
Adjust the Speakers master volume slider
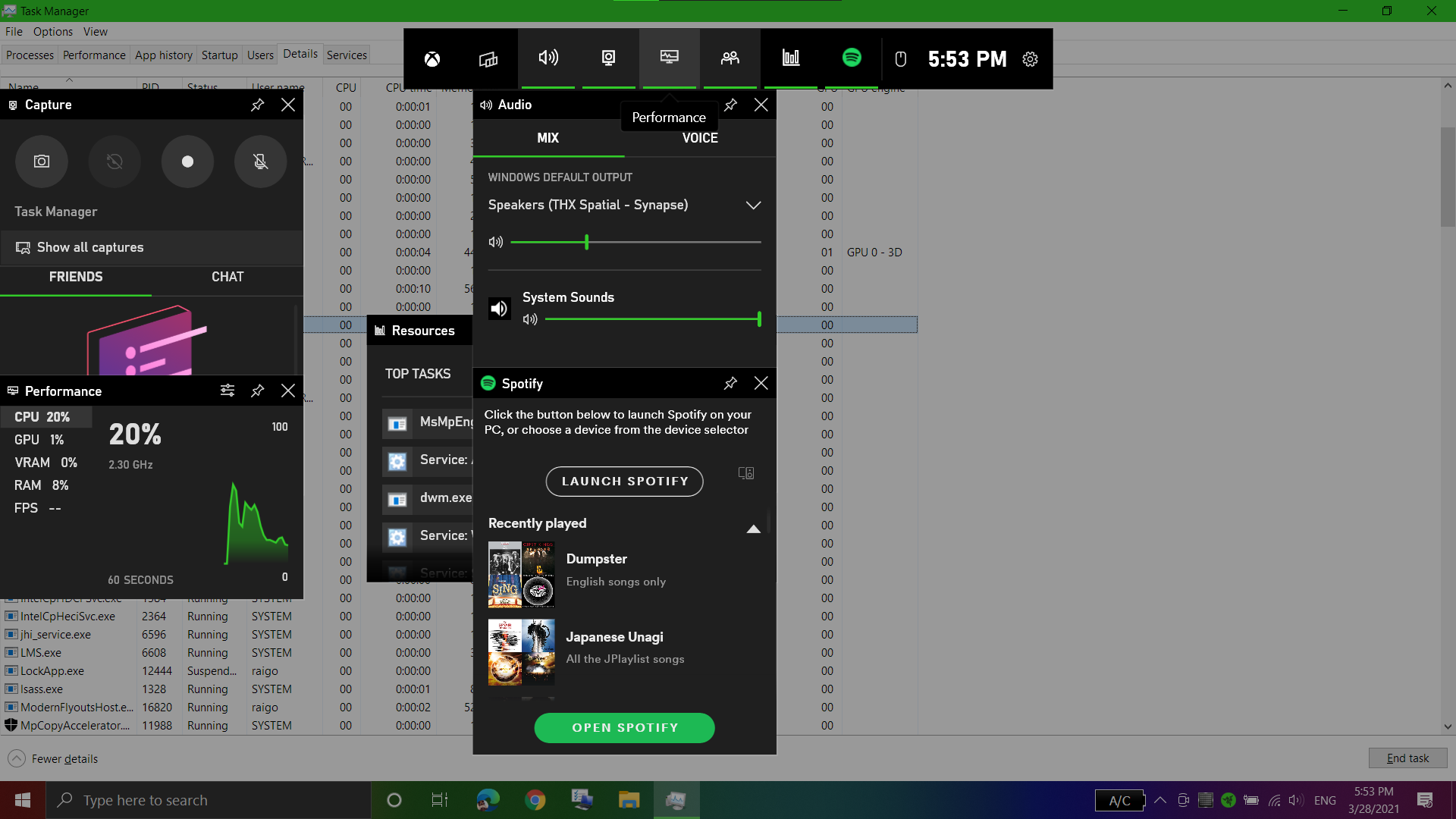[x=635, y=242]
